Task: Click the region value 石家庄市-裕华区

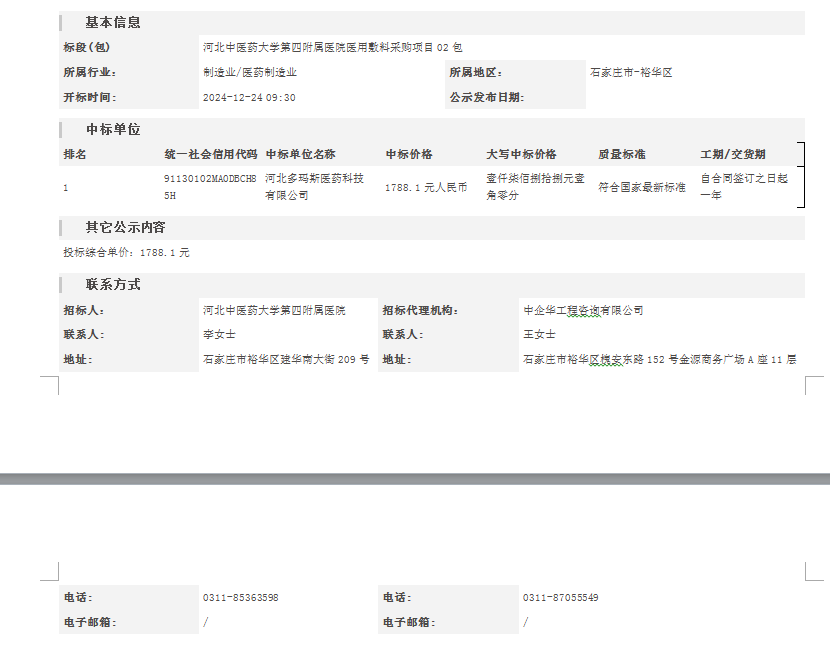Action: click(x=630, y=72)
